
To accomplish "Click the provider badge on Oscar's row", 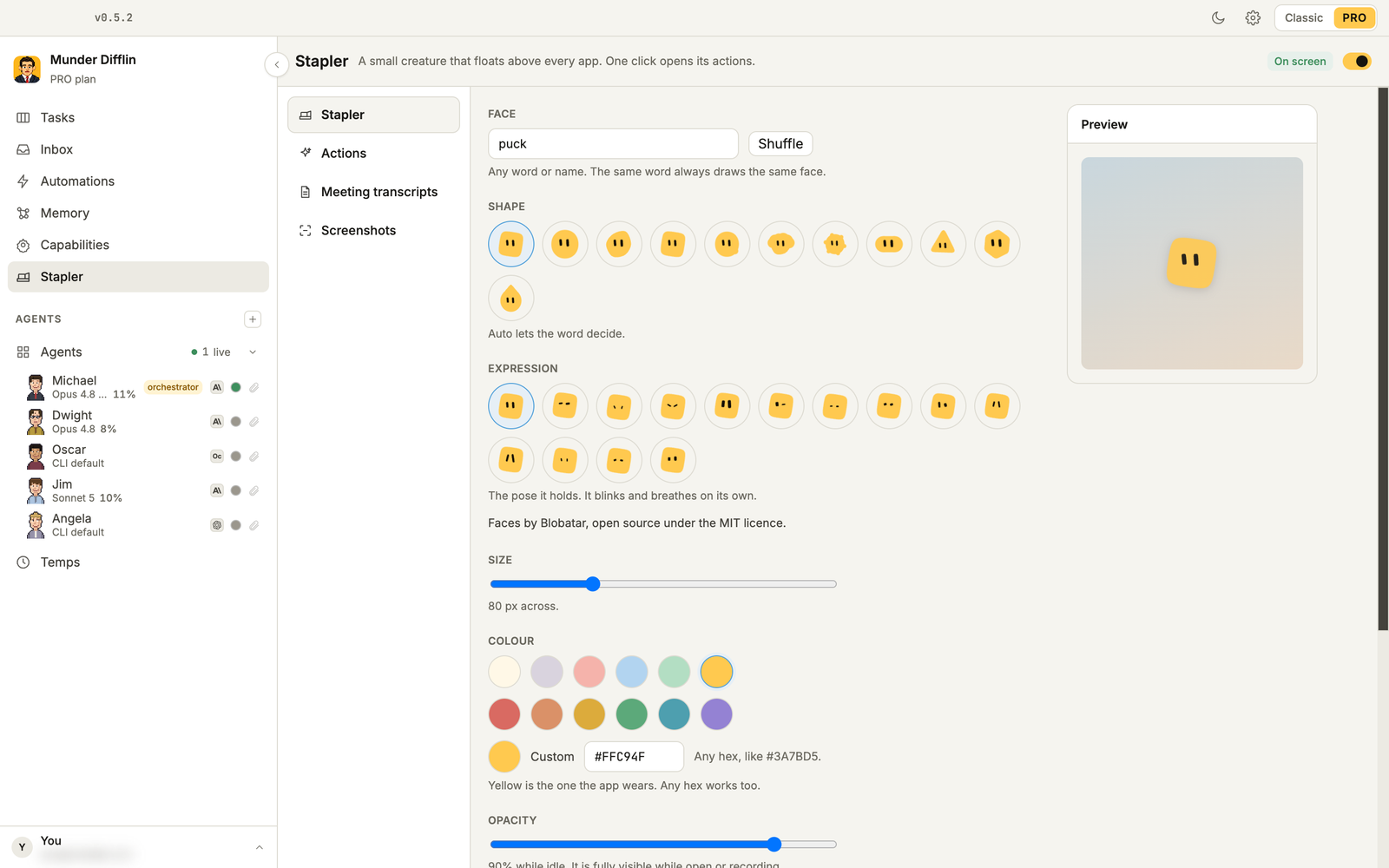I will tap(217, 456).
